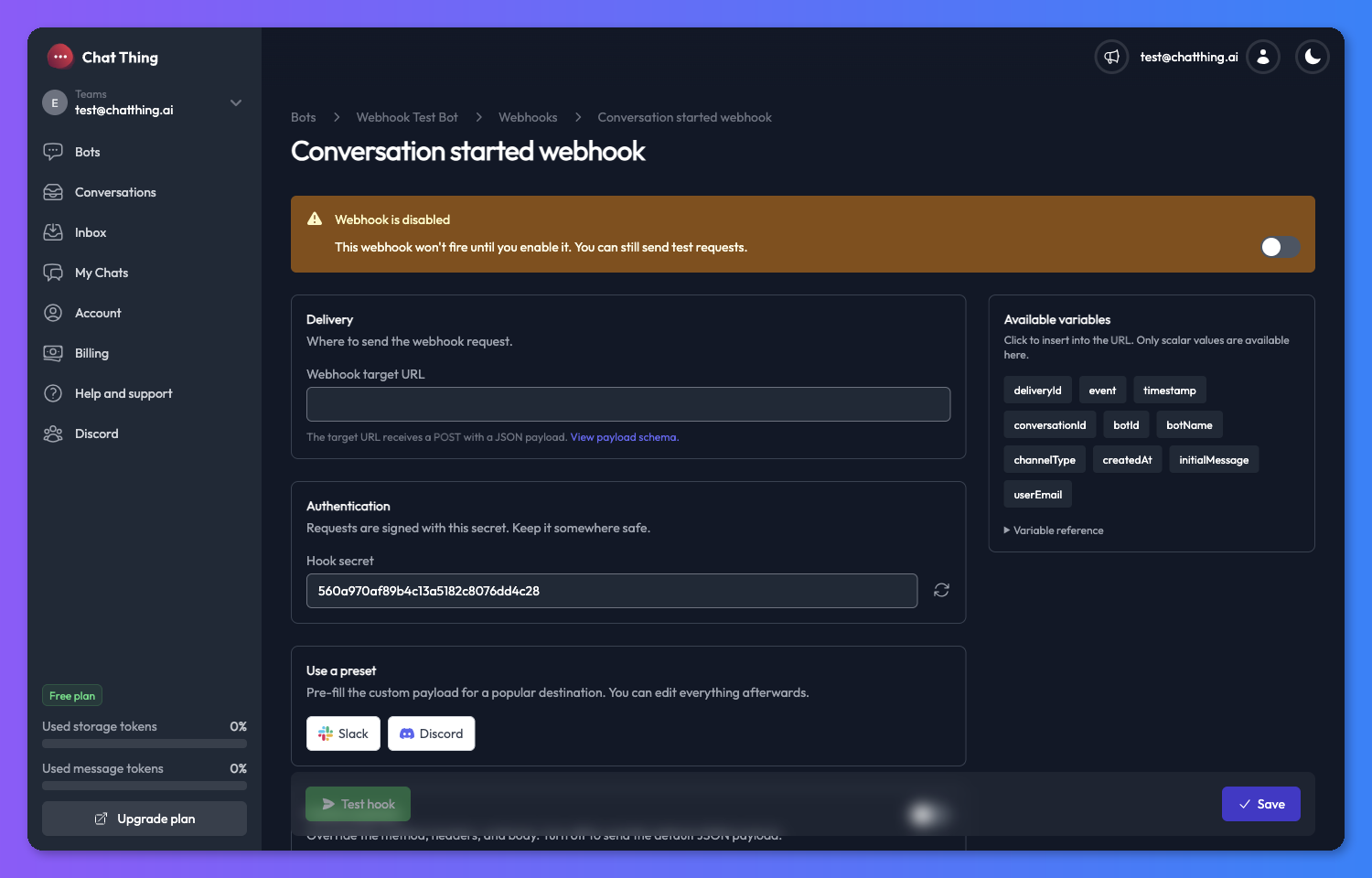The image size is (1372, 878).
Task: Expand the Variable reference disclosure
Action: (x=1054, y=530)
